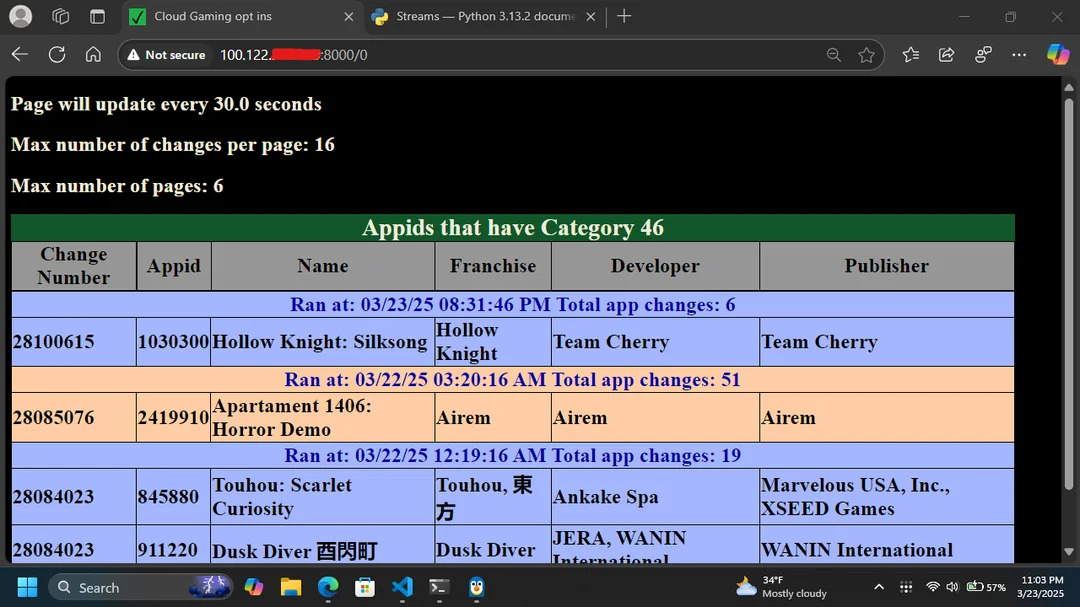This screenshot has width=1080, height=607.
Task: Open the Favorites list icon
Action: (910, 55)
